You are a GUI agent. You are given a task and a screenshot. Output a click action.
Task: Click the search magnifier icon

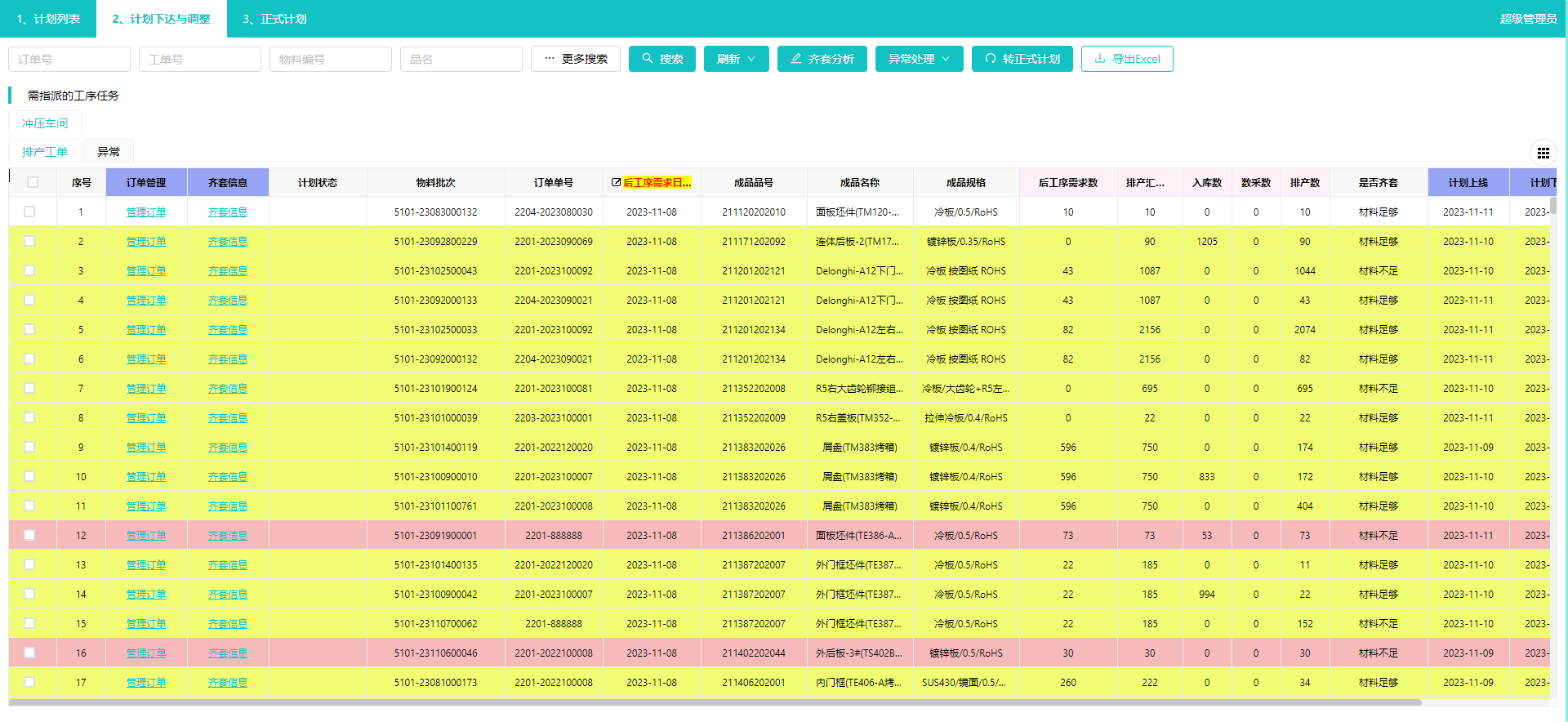click(x=648, y=59)
